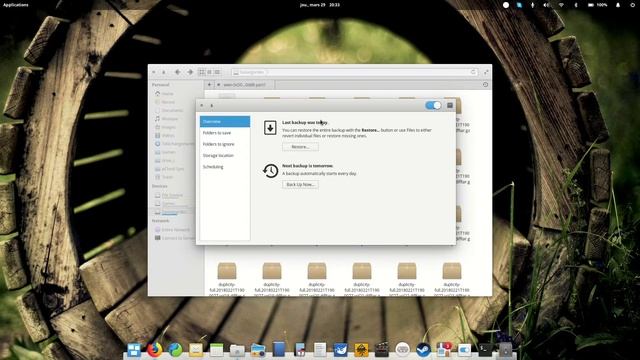640x360 pixels.
Task: Open the date and time indicator
Action: (x=320, y=5)
